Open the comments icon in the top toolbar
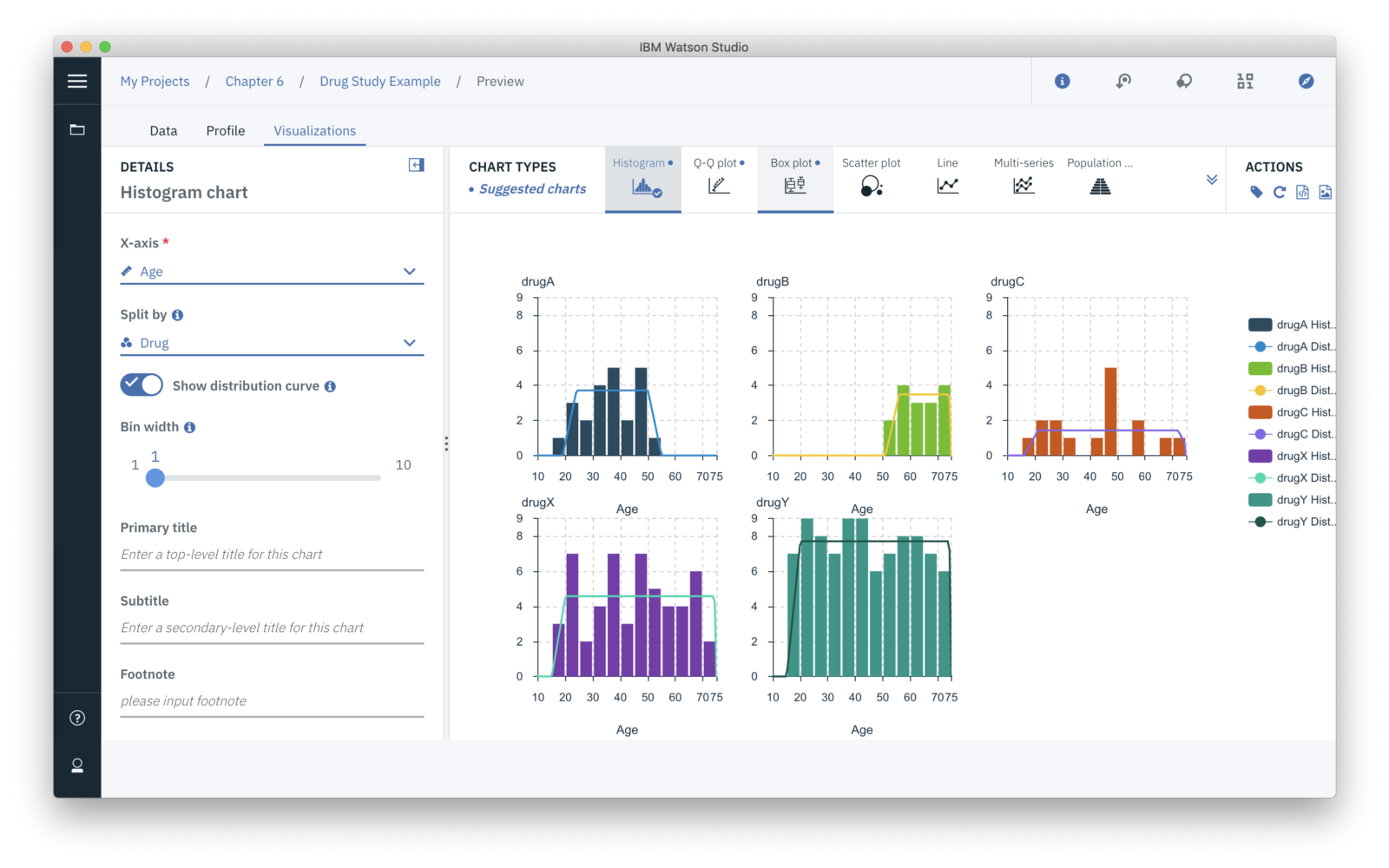Image resolution: width=1389 pixels, height=868 pixels. (1183, 81)
